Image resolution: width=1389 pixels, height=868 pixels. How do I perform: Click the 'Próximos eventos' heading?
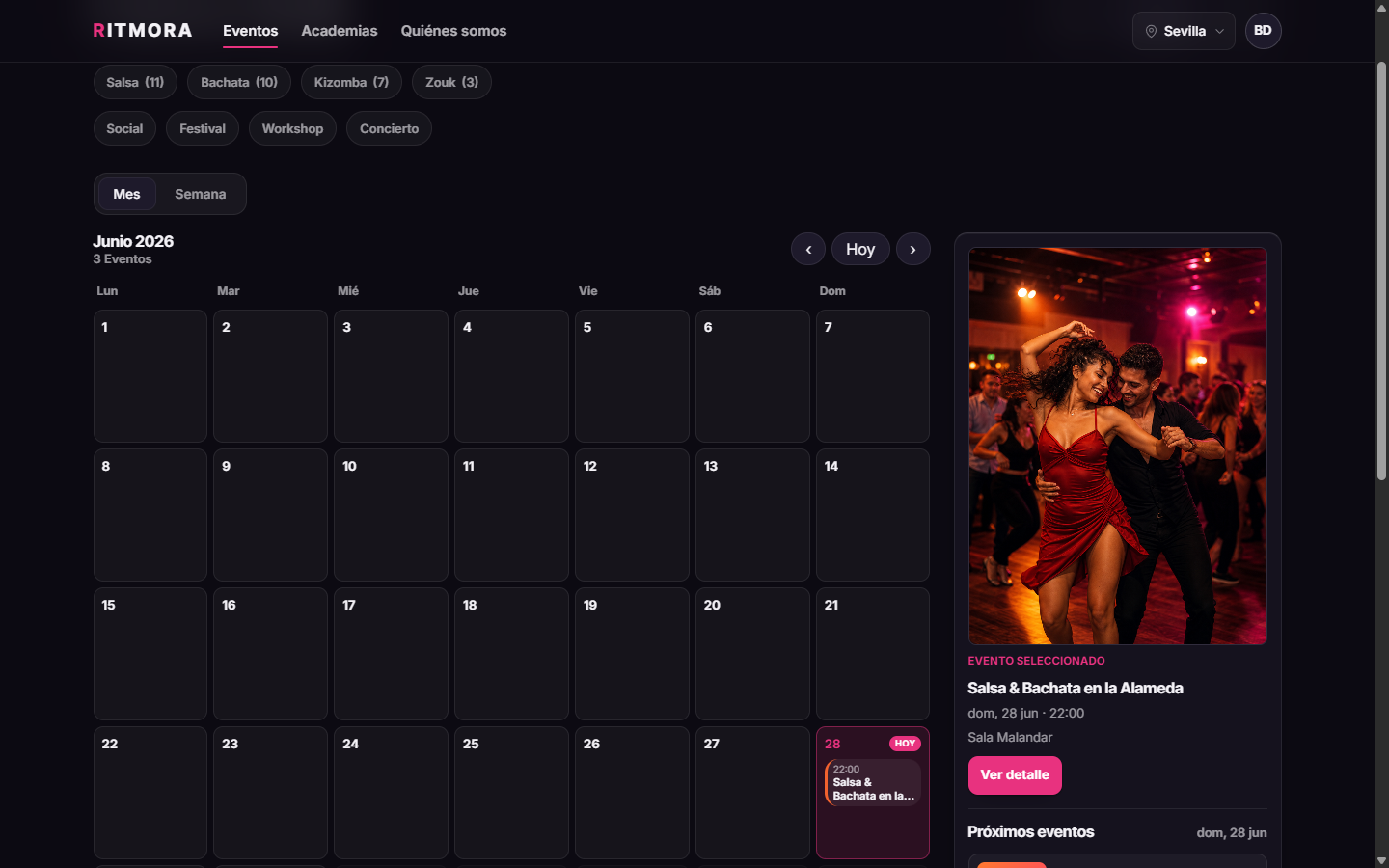(x=1030, y=831)
